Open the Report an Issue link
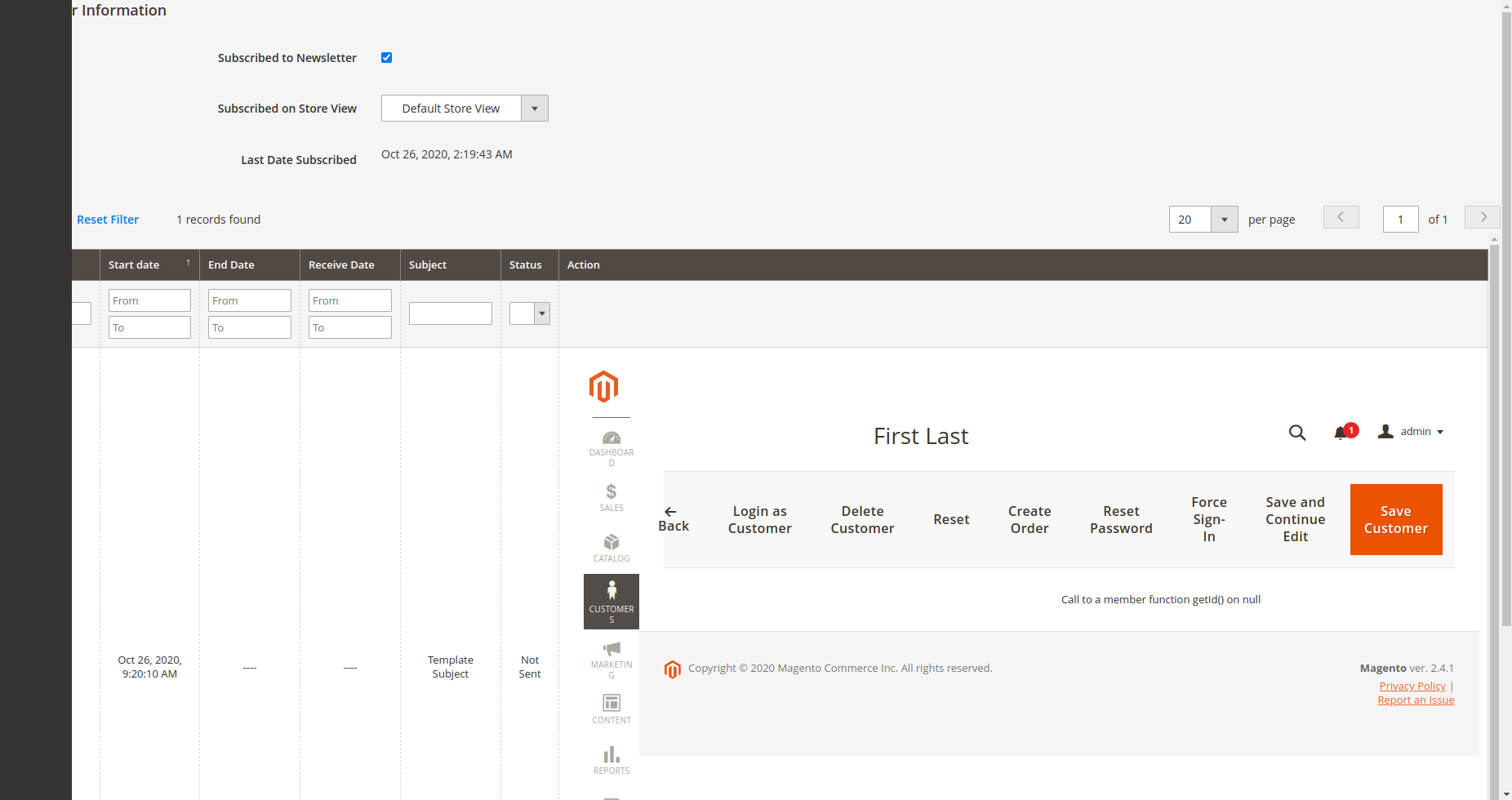 [1416, 700]
